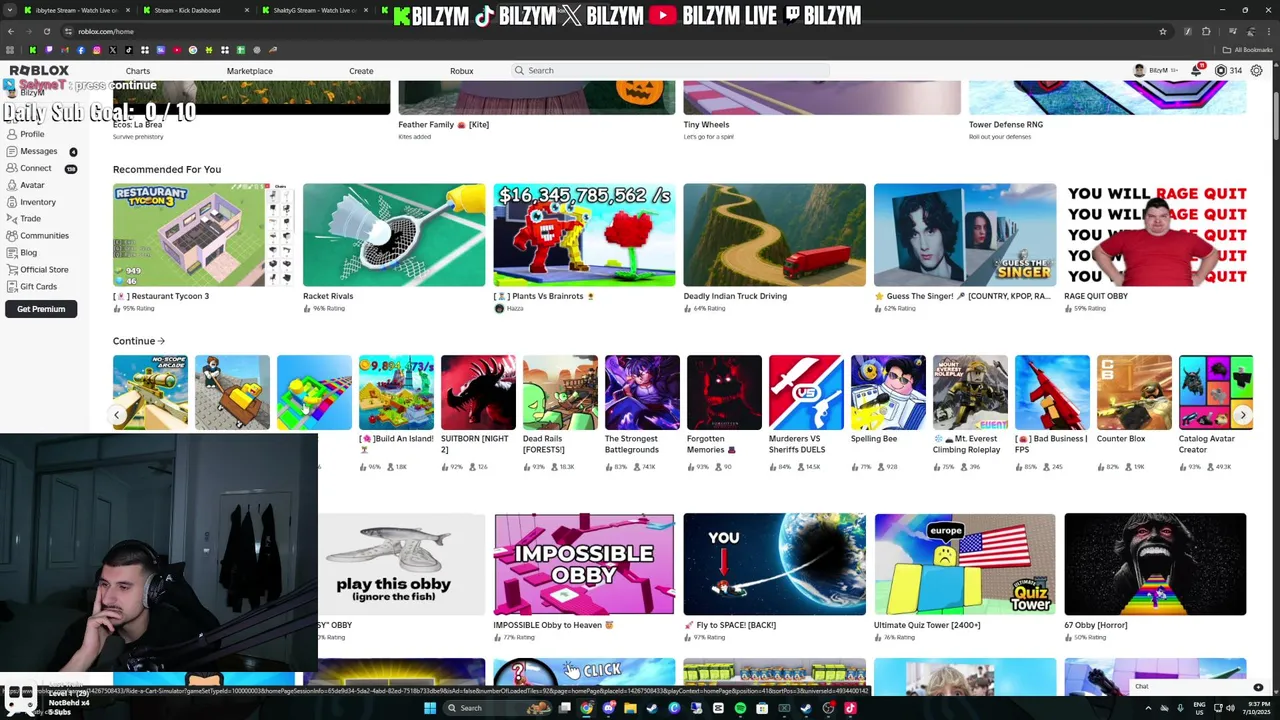This screenshot has height=720, width=1280.
Task: Open Connect in the left sidebar
Action: point(35,168)
